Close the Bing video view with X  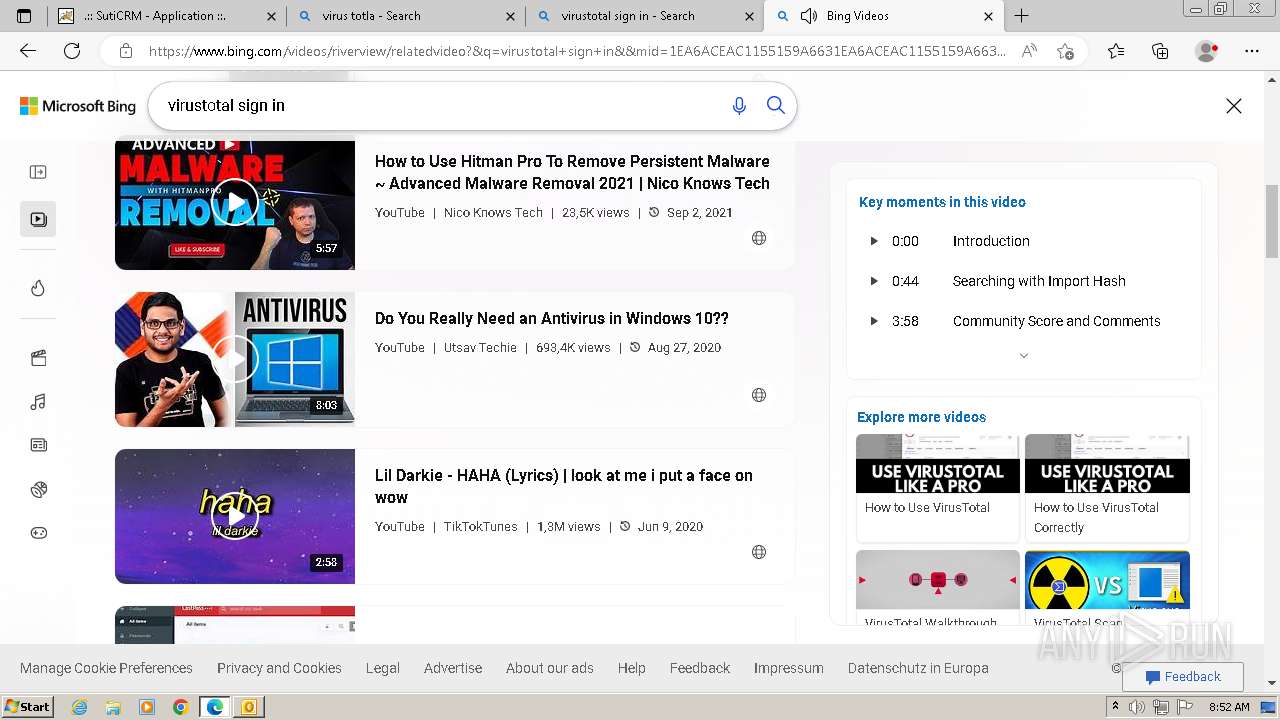[1234, 106]
